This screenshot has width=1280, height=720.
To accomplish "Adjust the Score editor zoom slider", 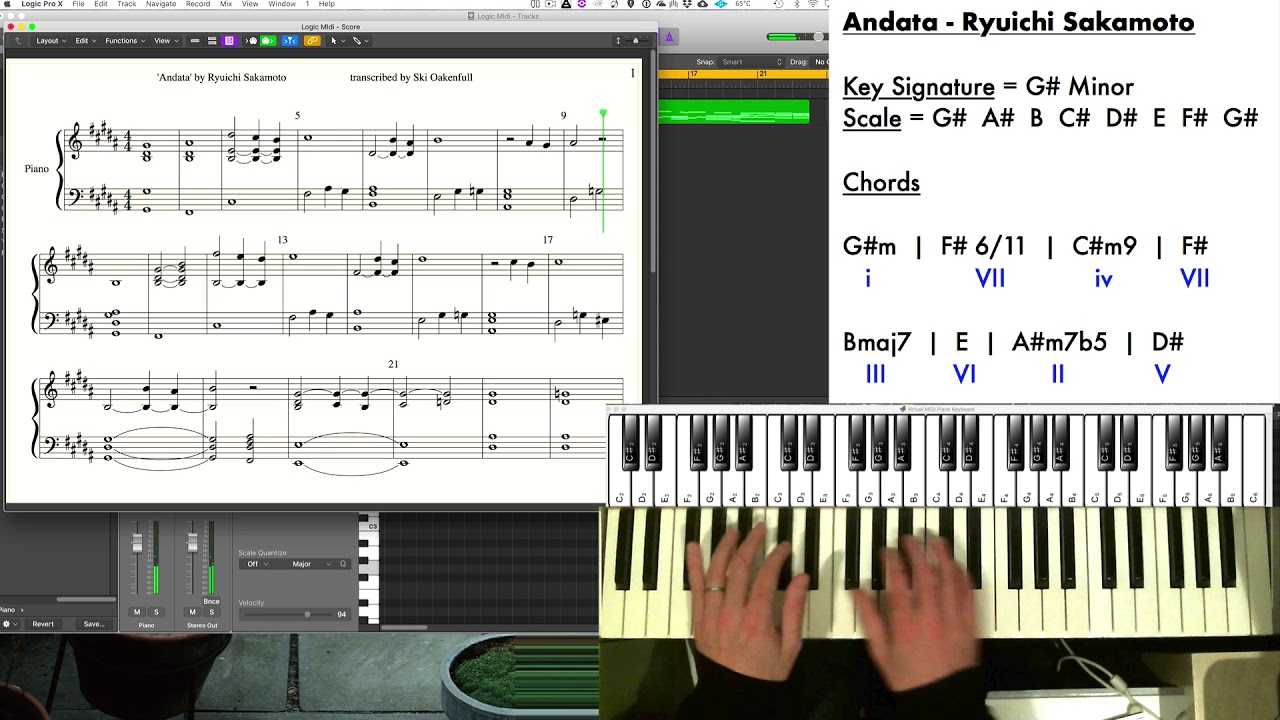I will (636, 41).
